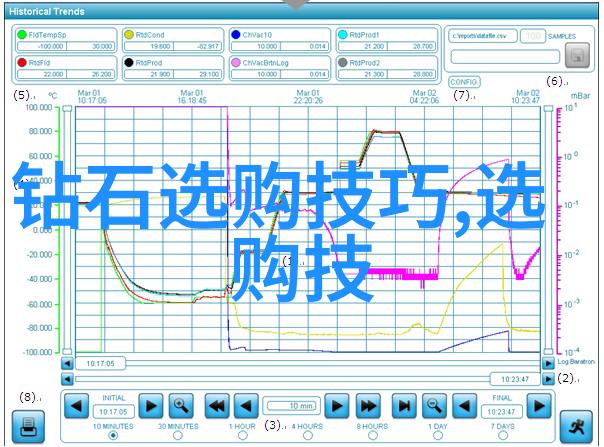Click the left arrow before INITIAL time
The height and width of the screenshot is (447, 604).
click(76, 405)
